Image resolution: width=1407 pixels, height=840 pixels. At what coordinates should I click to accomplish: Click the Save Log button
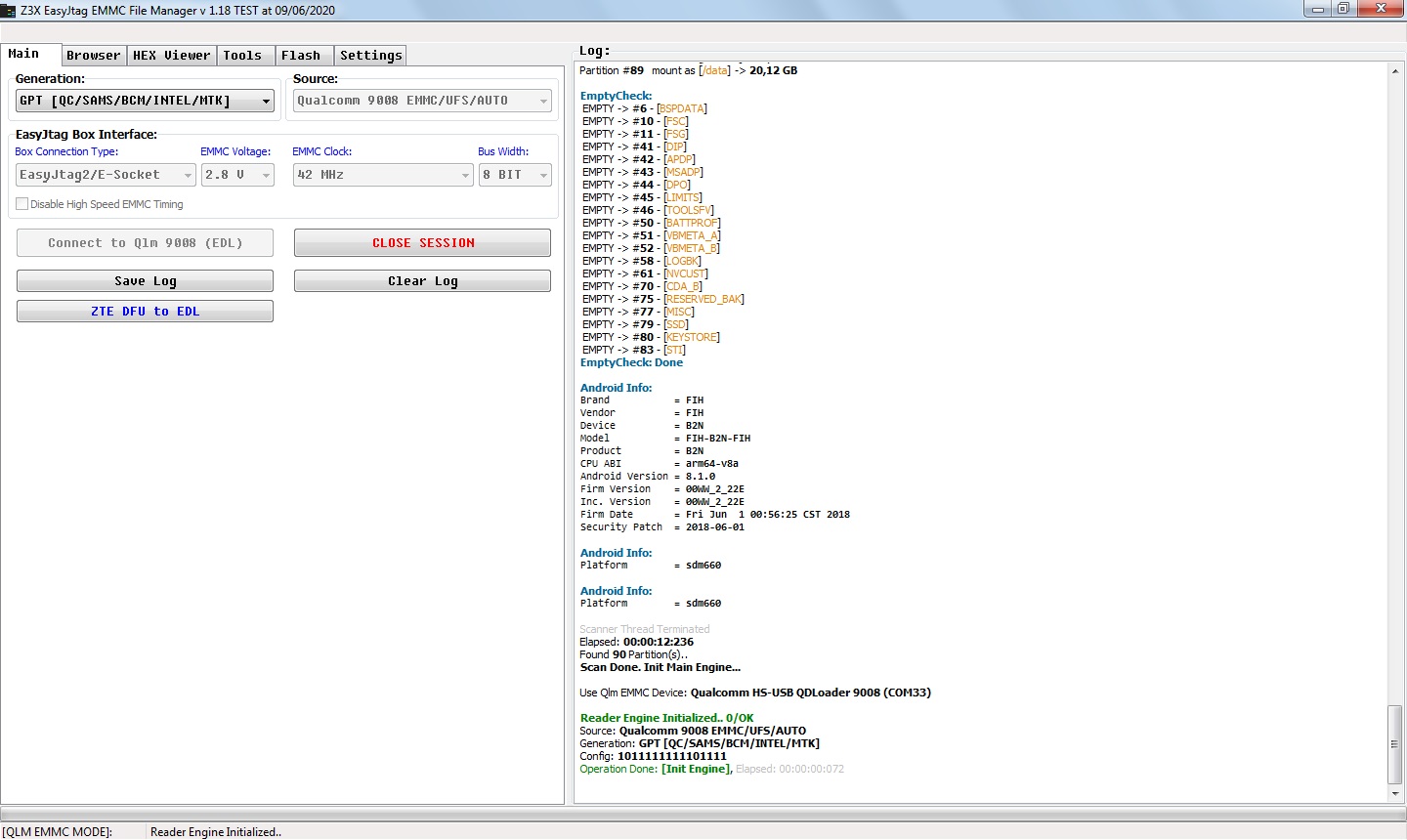[145, 281]
